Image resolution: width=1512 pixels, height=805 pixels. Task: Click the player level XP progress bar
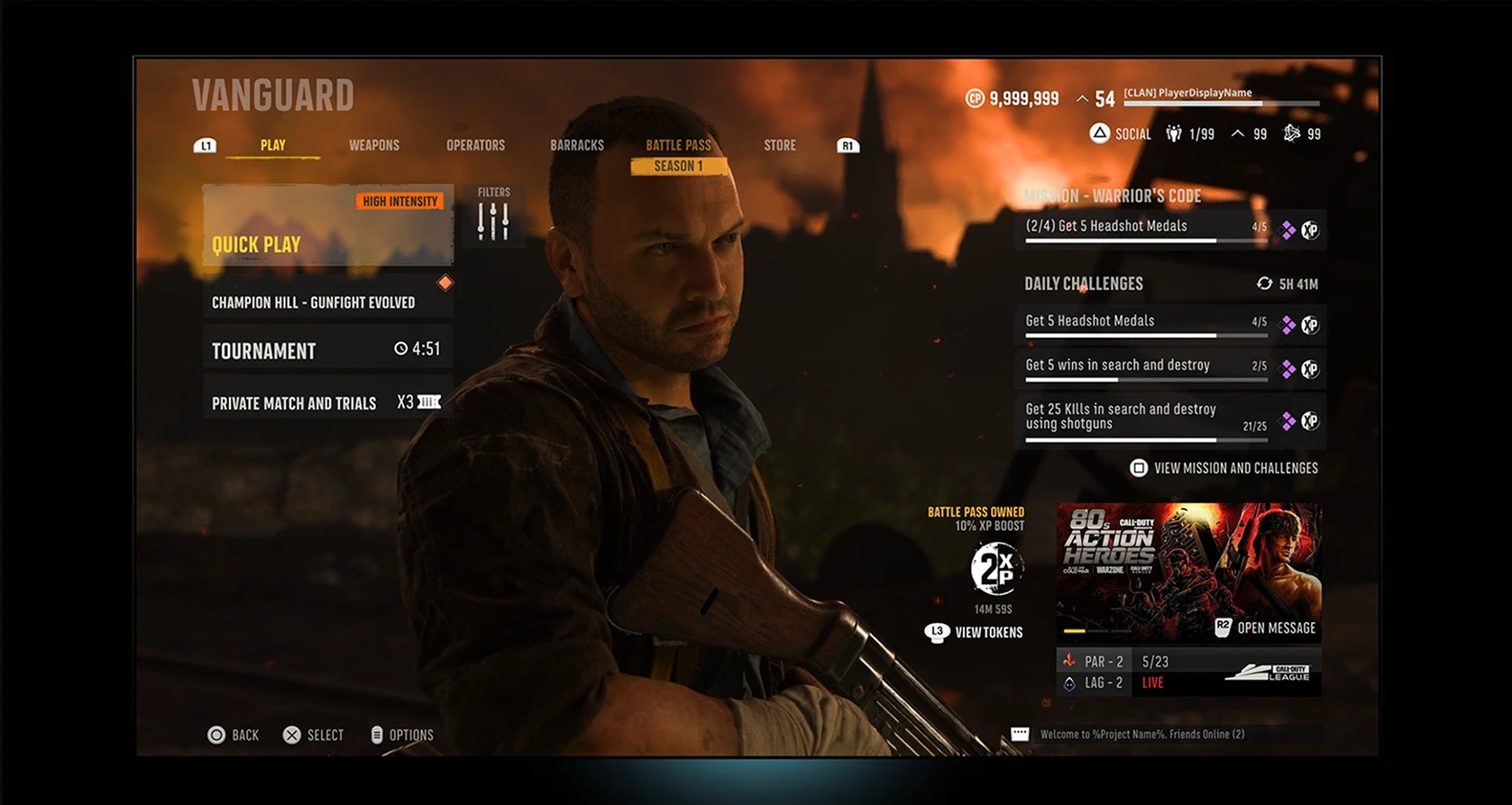coord(1222,104)
